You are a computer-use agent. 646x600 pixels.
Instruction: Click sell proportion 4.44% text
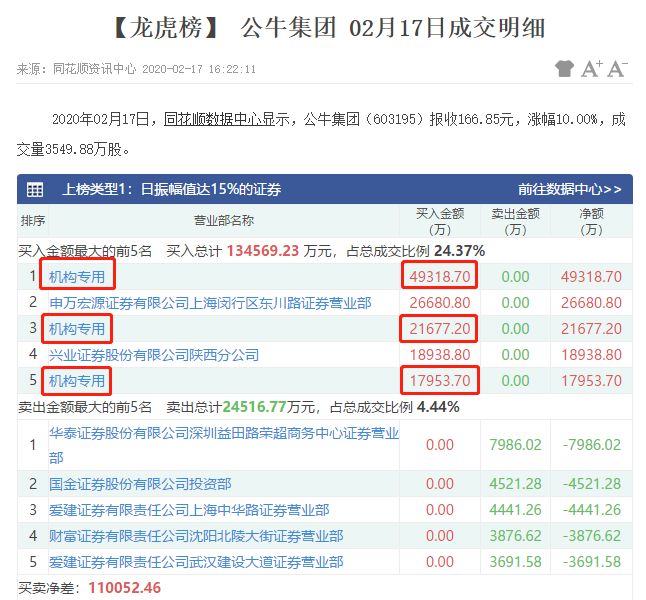438,407
